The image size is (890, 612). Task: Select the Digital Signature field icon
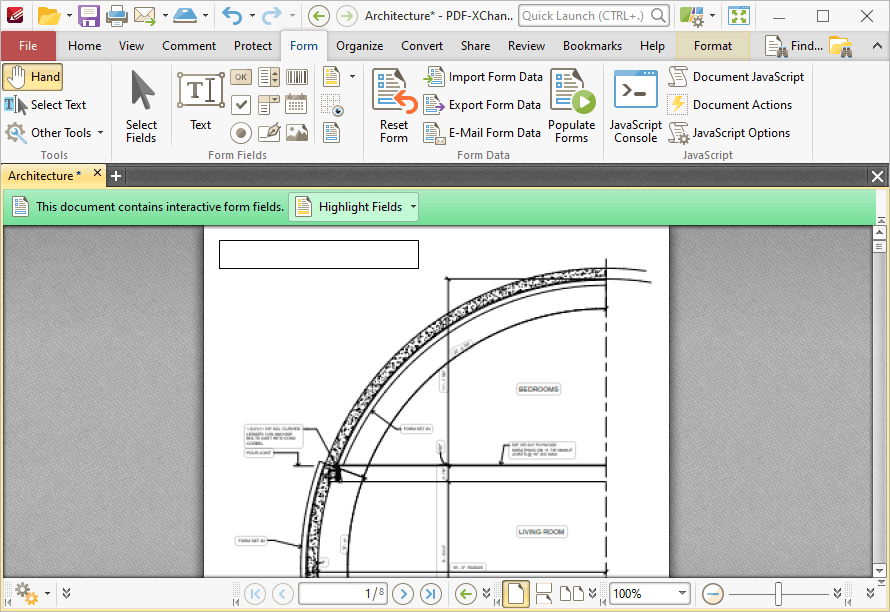(x=269, y=133)
